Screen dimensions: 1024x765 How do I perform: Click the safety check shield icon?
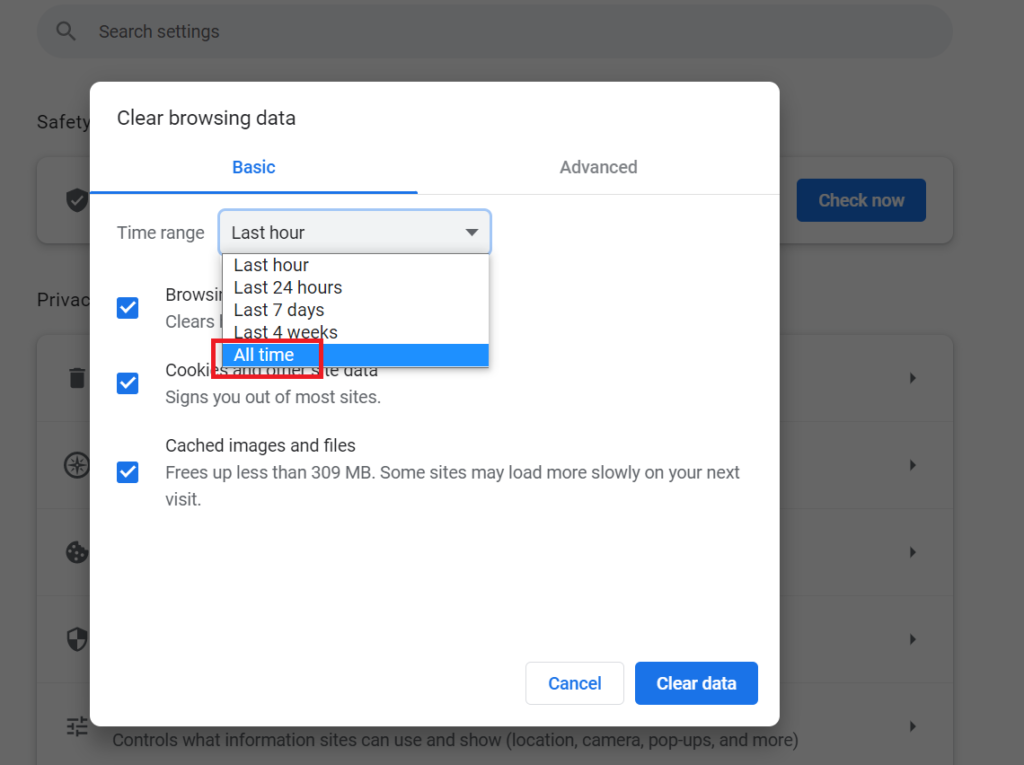[x=77, y=200]
